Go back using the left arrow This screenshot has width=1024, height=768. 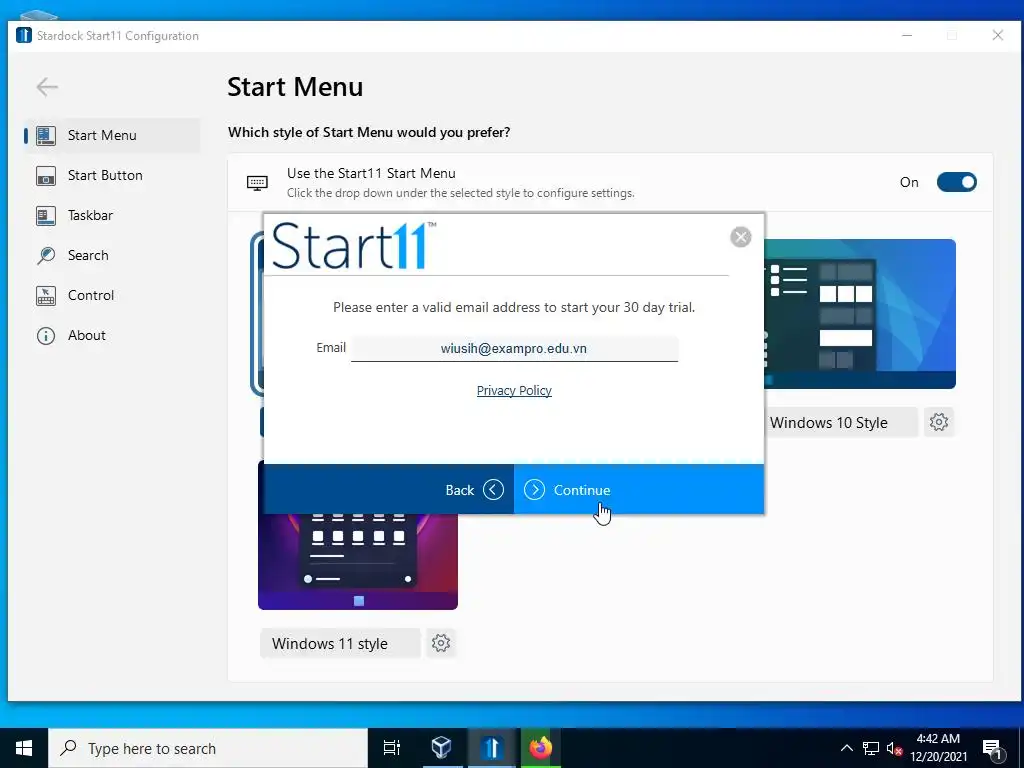point(47,87)
